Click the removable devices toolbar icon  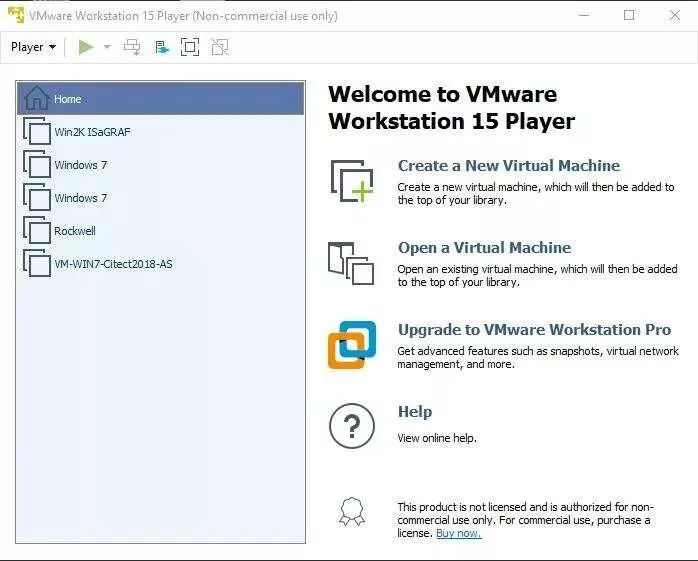(162, 47)
